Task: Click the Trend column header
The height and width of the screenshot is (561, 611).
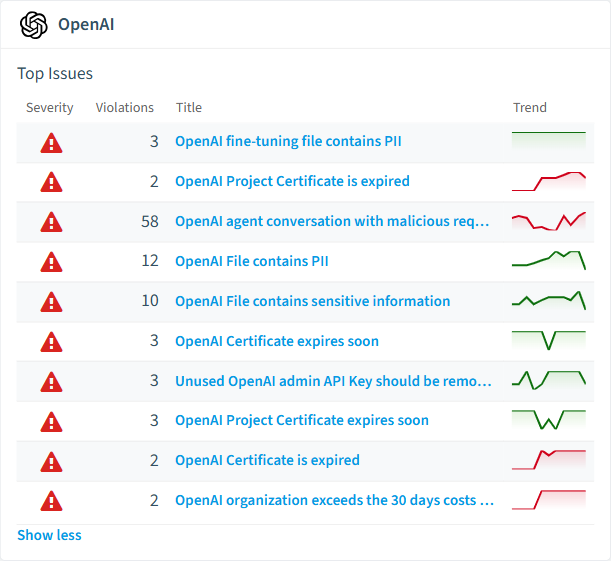Action: point(530,108)
